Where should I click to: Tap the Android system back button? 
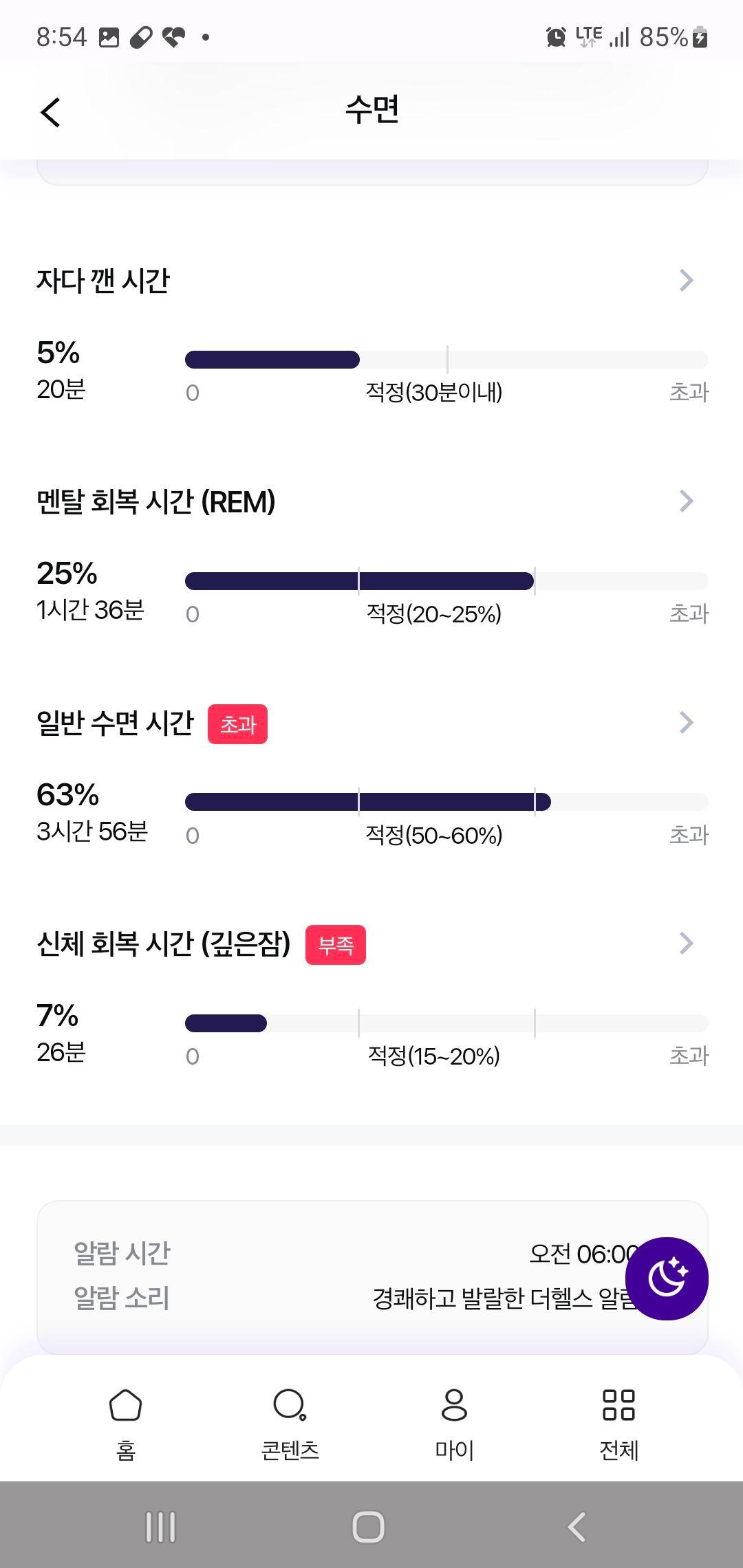[577, 1527]
